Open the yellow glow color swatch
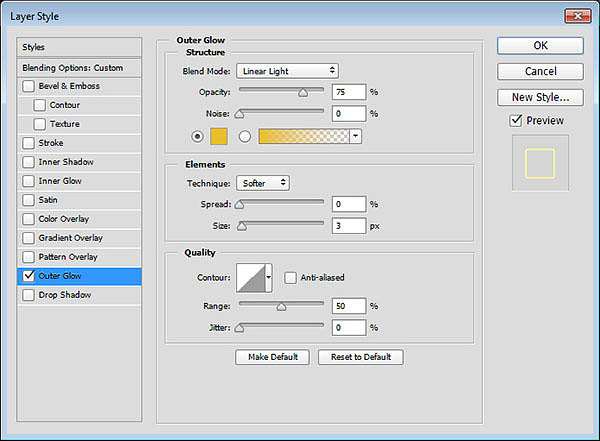The height and width of the screenshot is (441, 600). tap(219, 136)
